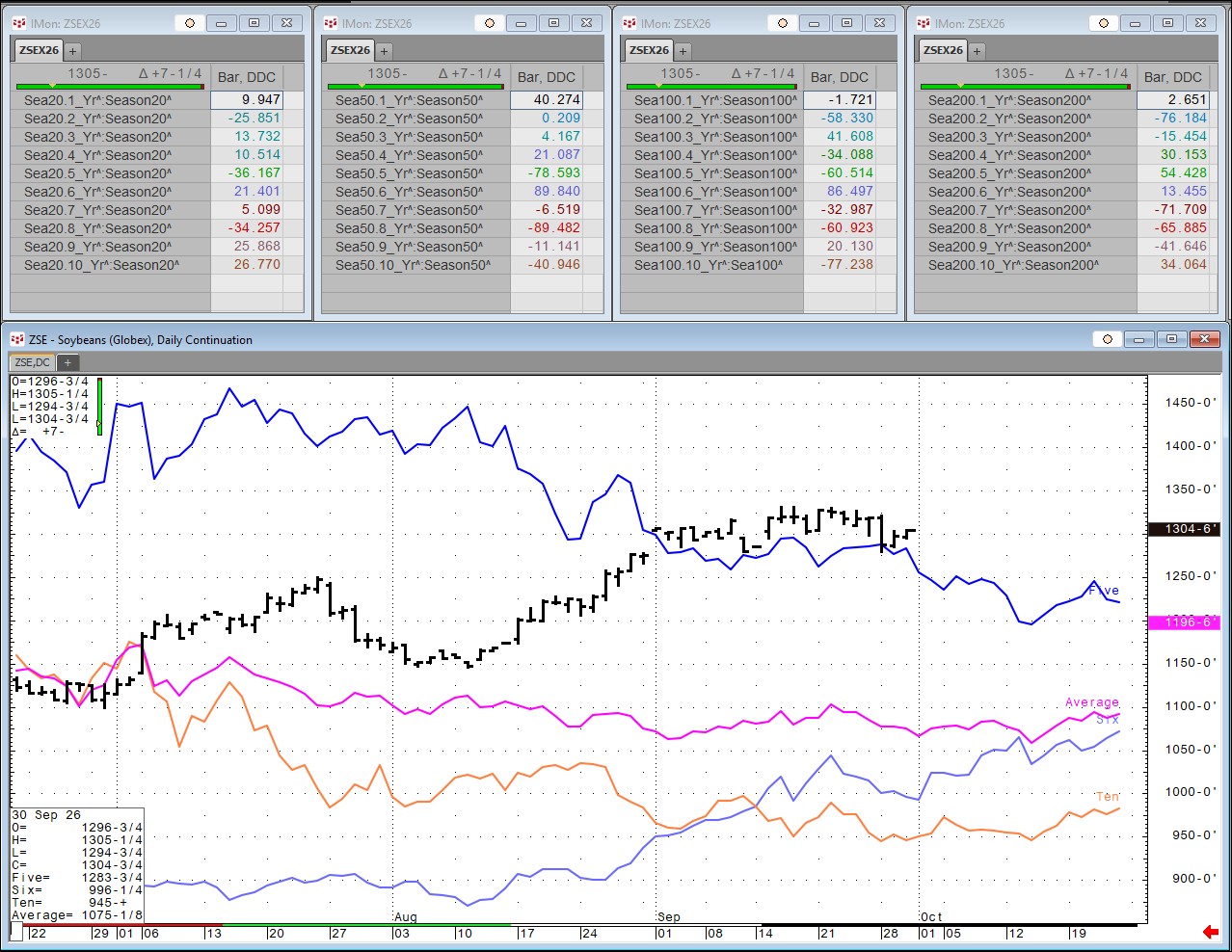Click the CQG icon of the Sea20 IMon window
The width and height of the screenshot is (1232, 952).
pyautogui.click(x=19, y=23)
